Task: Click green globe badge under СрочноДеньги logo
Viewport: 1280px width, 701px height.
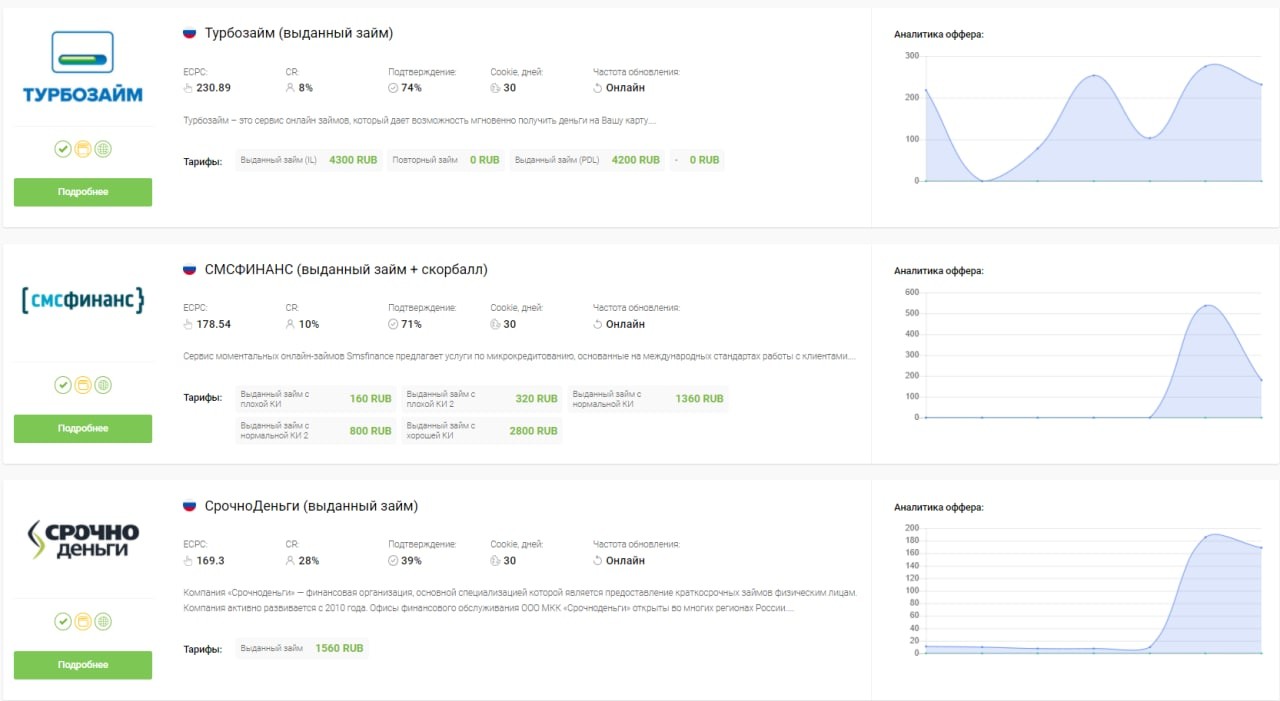Action: (103, 622)
